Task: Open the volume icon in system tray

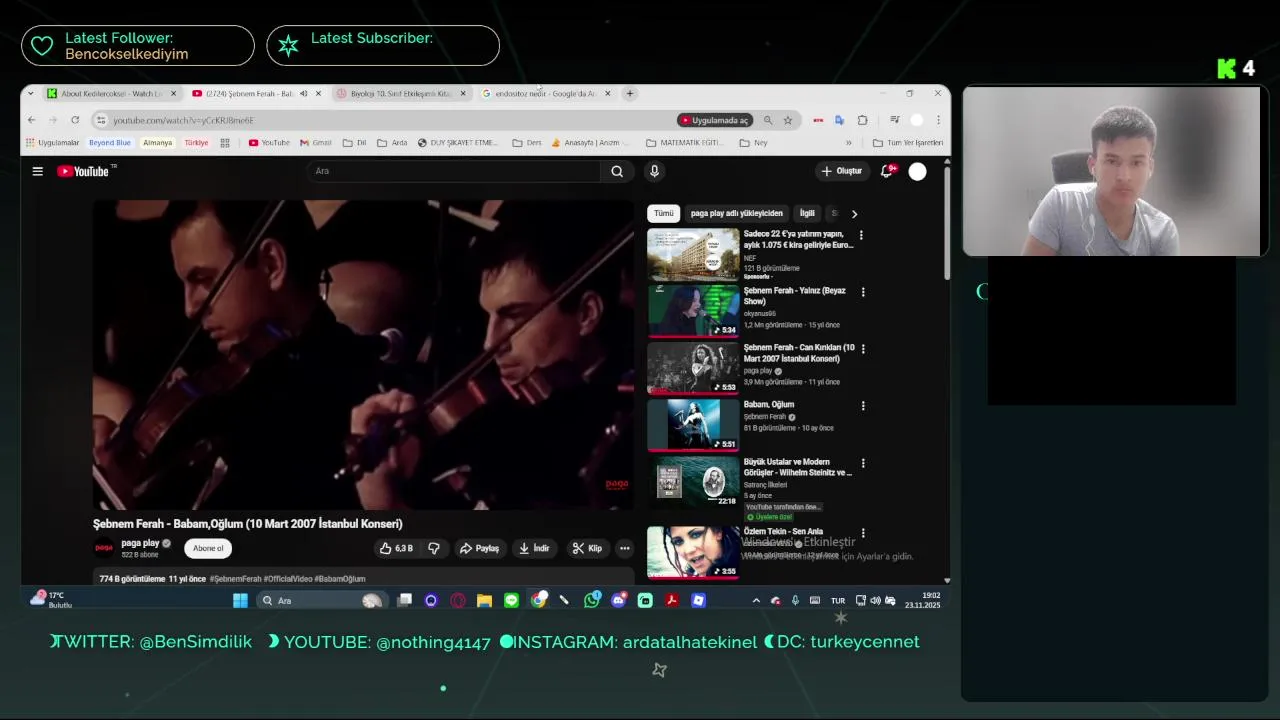Action: [x=875, y=600]
